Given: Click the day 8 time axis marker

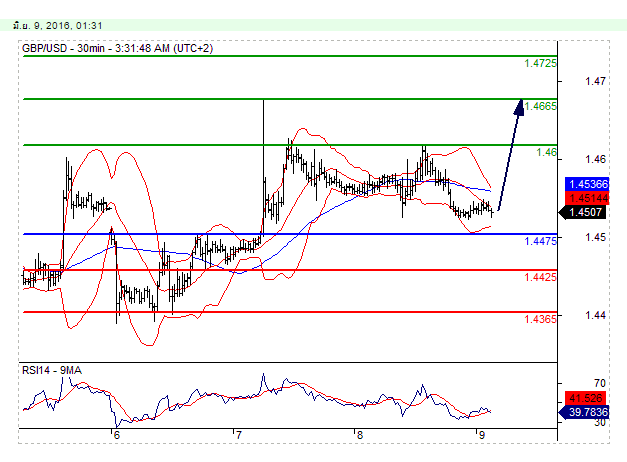Looking at the screenshot, I should (360, 435).
